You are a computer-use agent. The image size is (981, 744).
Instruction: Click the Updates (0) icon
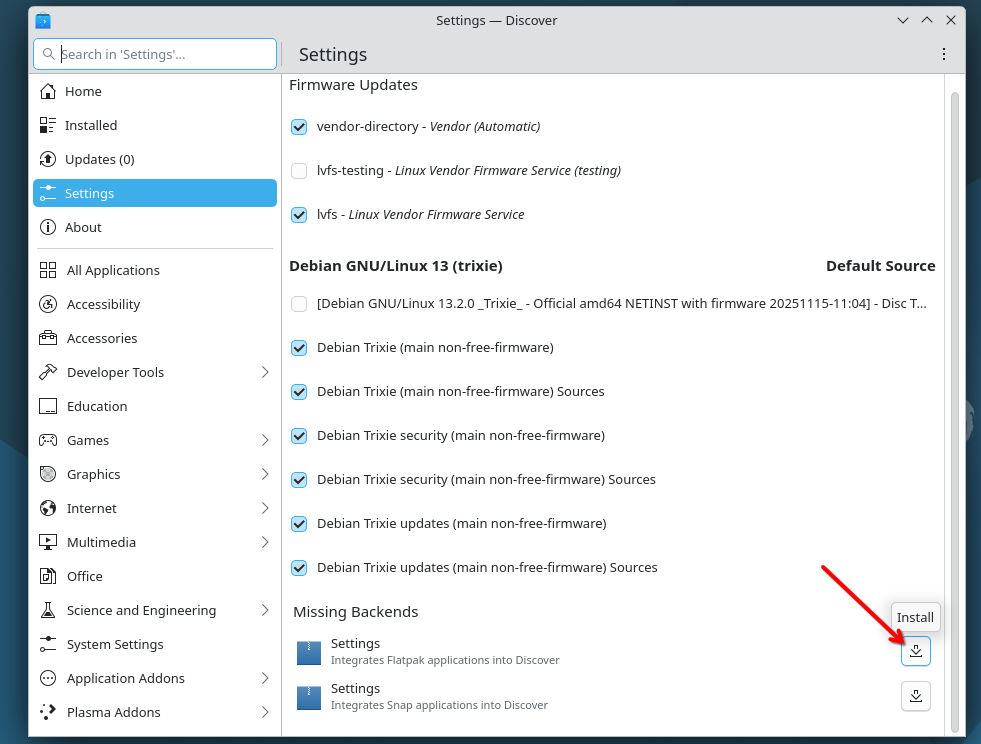[48, 159]
